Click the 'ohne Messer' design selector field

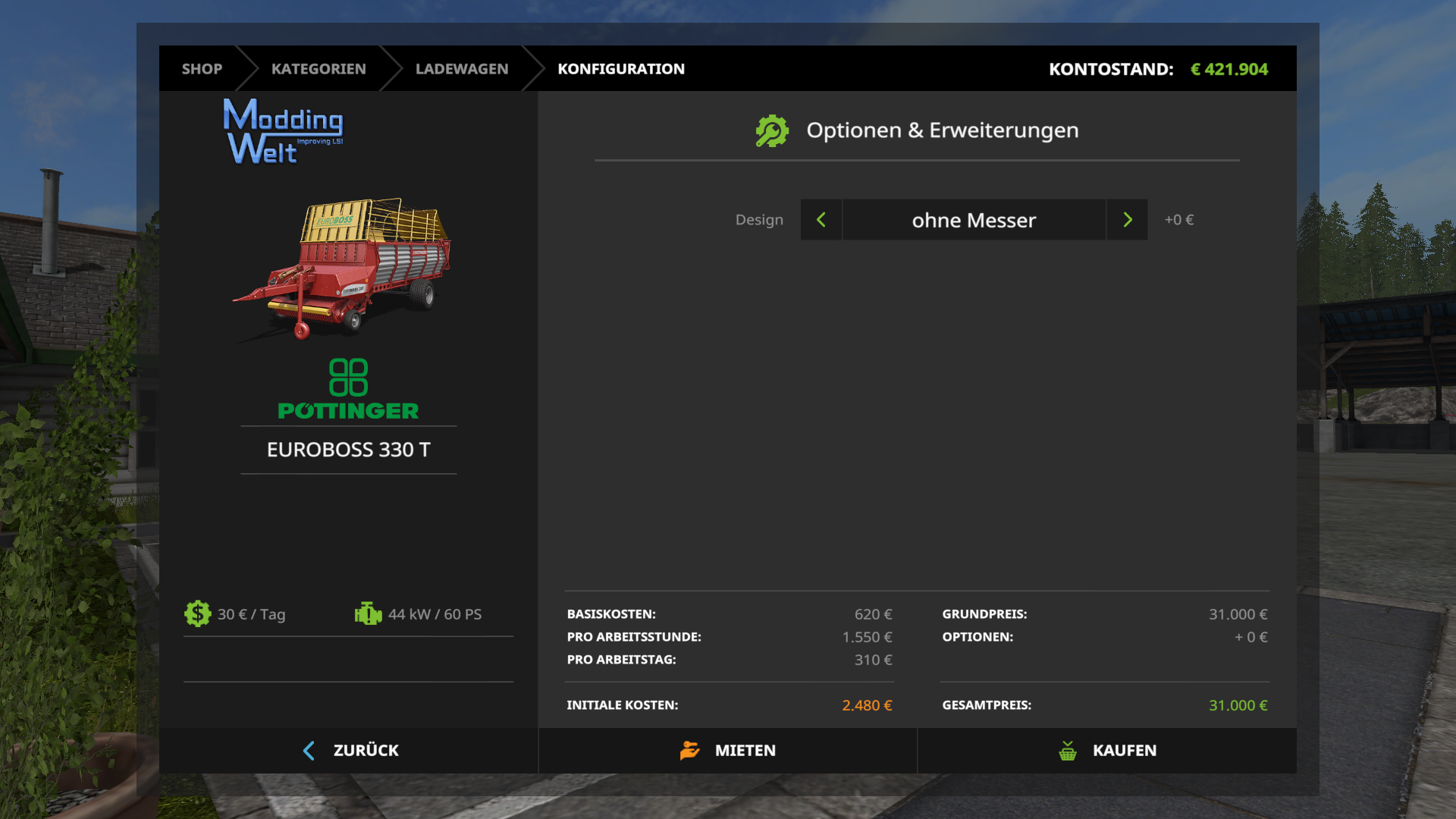click(974, 220)
